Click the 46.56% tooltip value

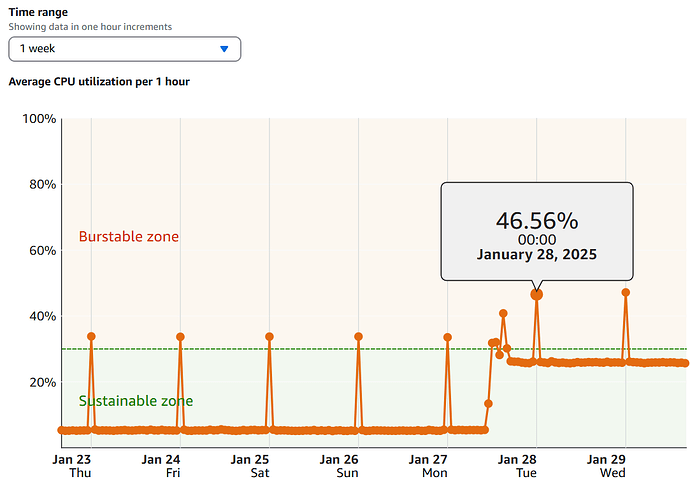point(537,220)
